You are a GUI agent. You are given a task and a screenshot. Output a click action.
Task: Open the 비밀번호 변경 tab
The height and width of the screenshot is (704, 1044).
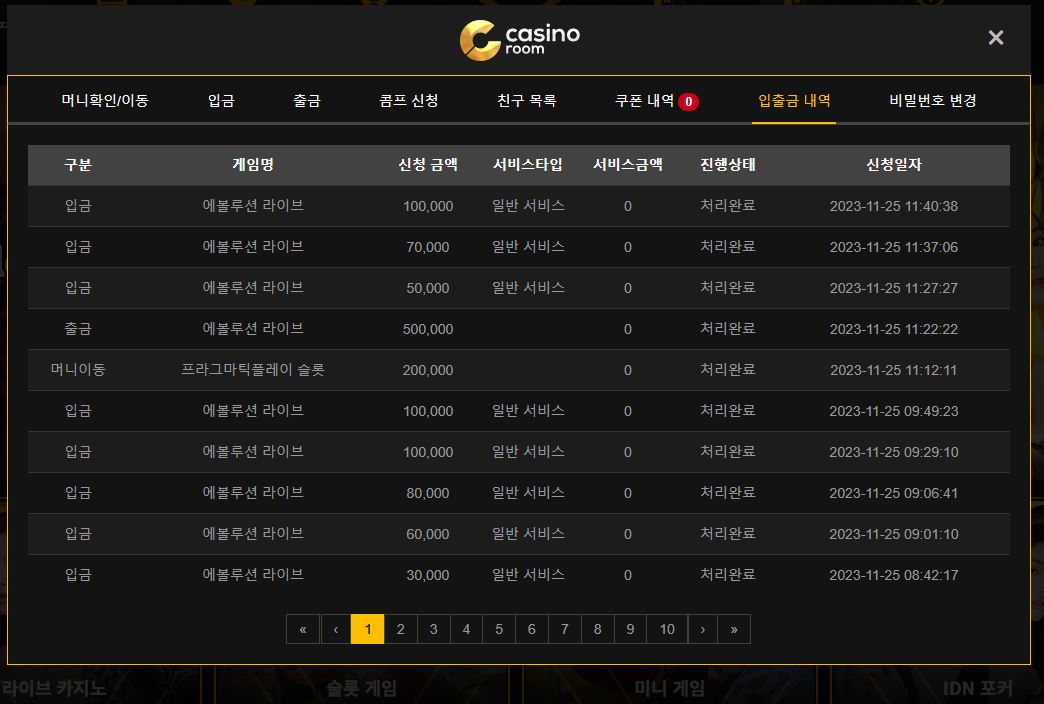933,101
